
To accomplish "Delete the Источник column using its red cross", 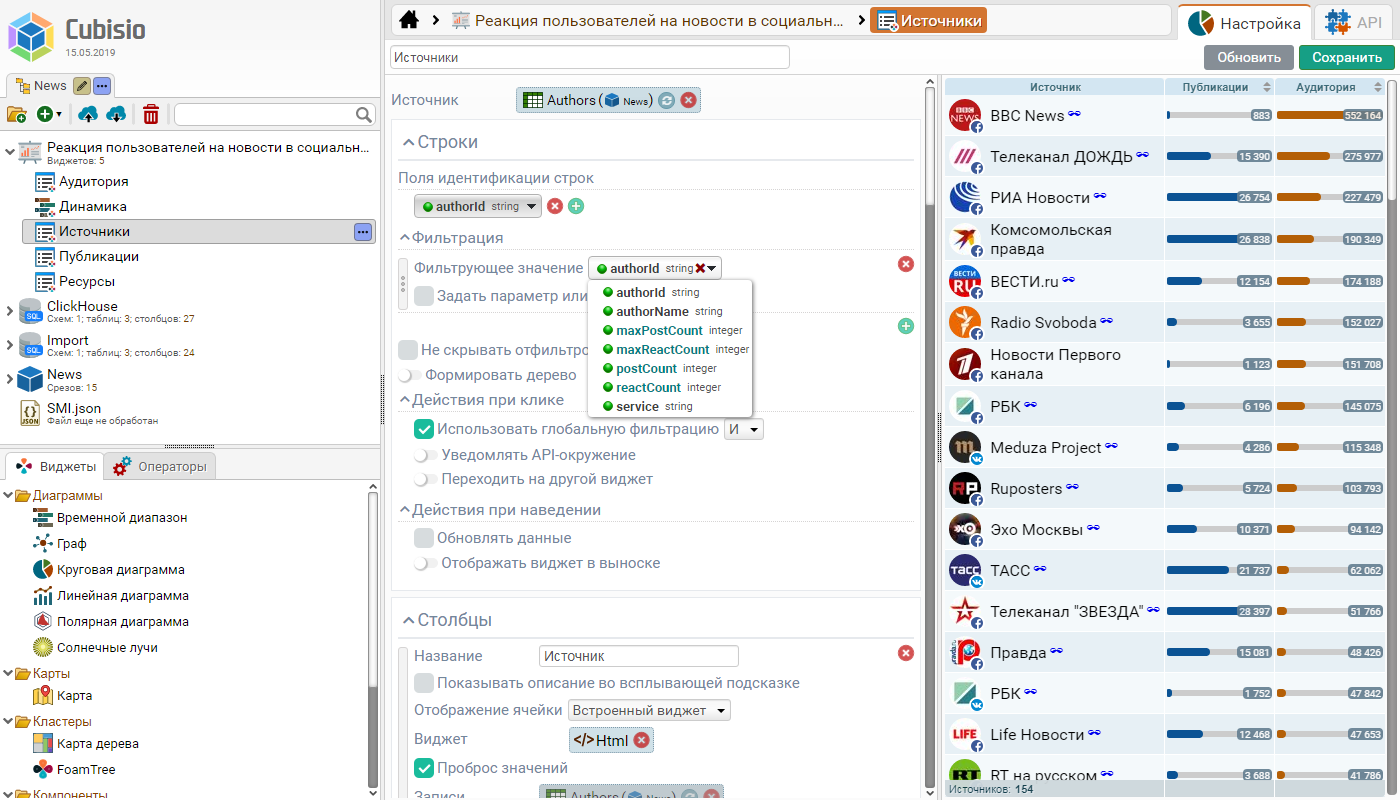I will click(x=906, y=653).
